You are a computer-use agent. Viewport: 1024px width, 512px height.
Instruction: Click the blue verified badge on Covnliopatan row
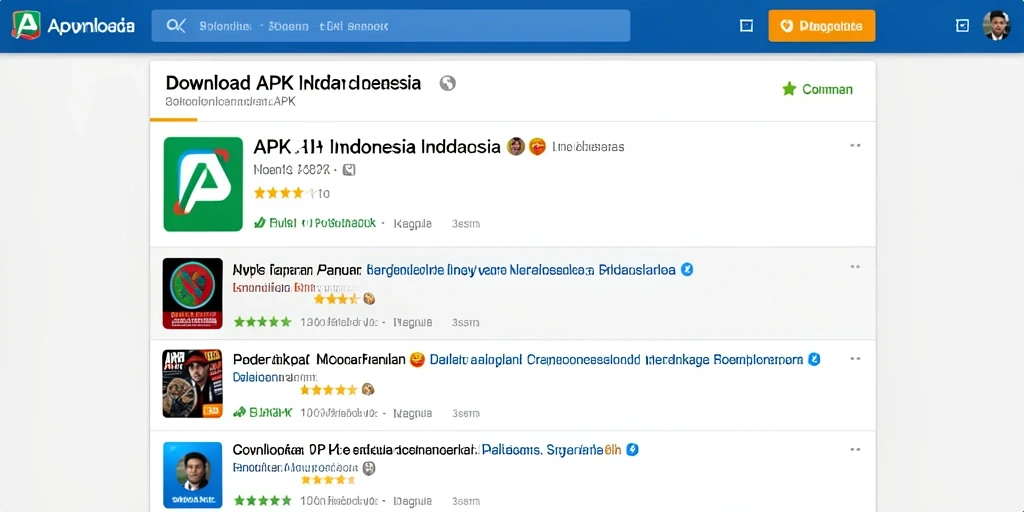[x=632, y=449]
